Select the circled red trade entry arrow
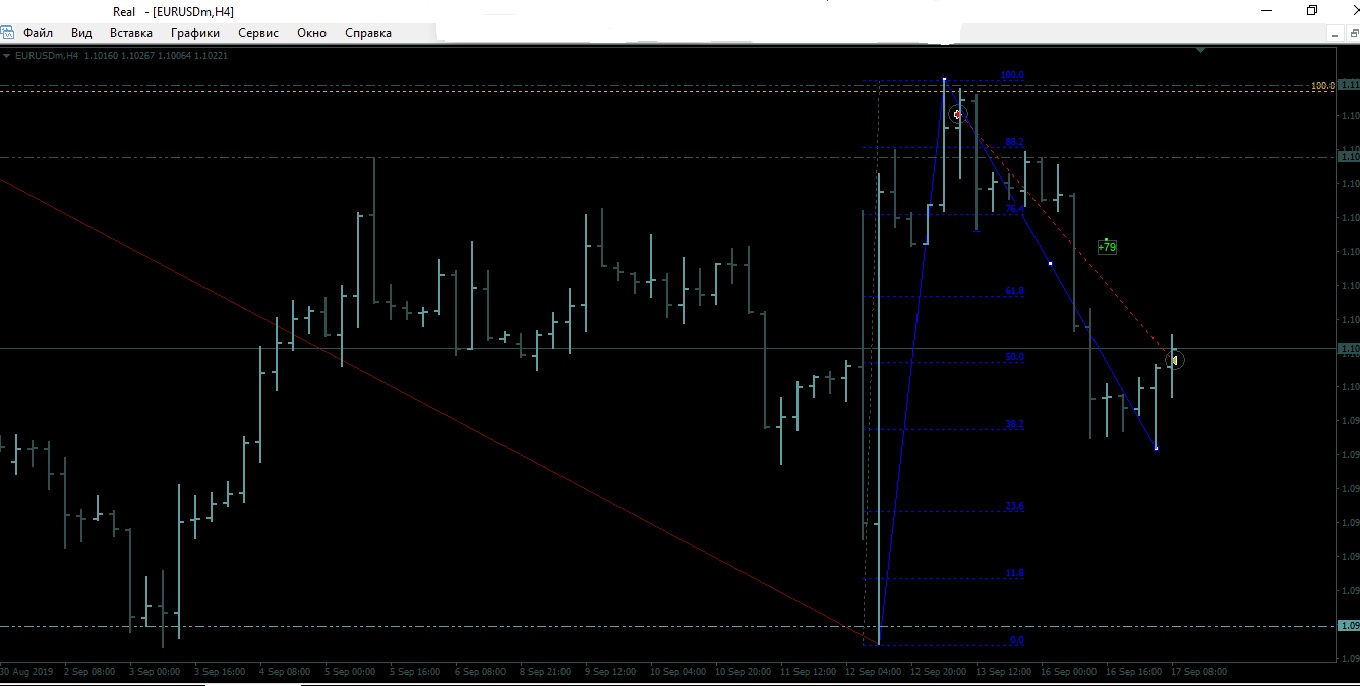Screen dimensions: 1360x686 957,115
